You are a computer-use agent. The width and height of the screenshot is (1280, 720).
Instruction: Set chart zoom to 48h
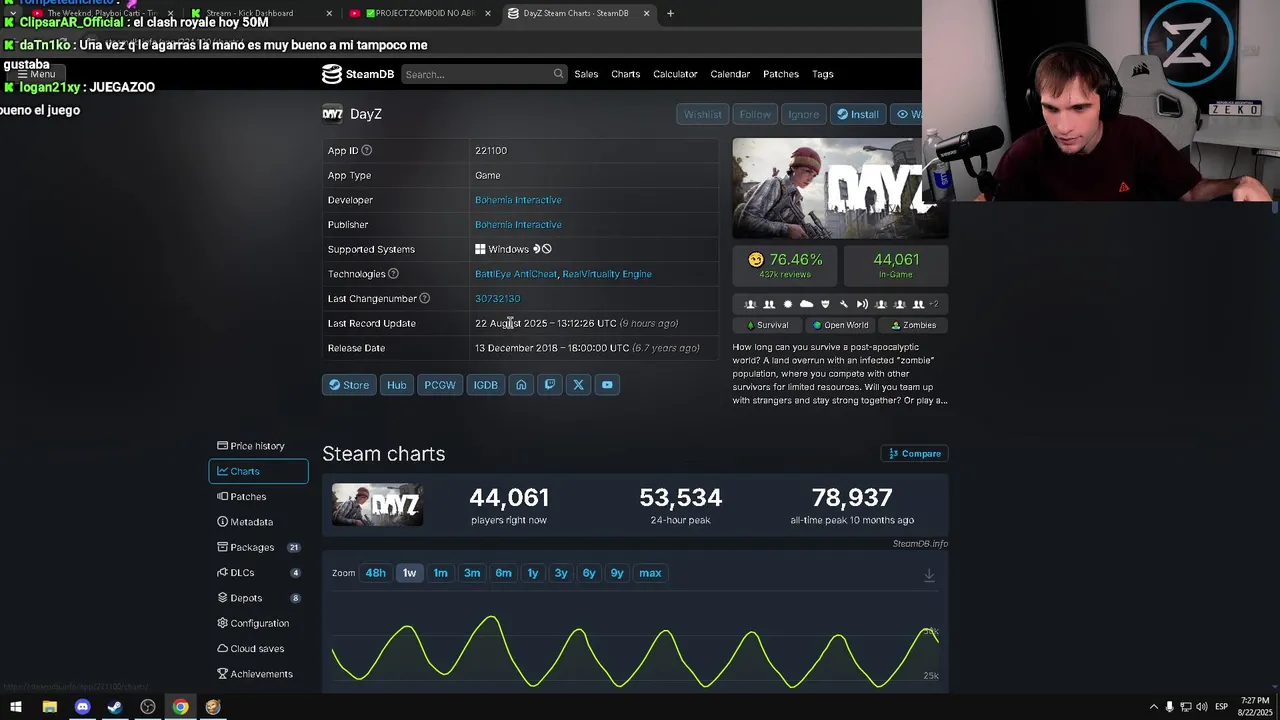coord(375,573)
